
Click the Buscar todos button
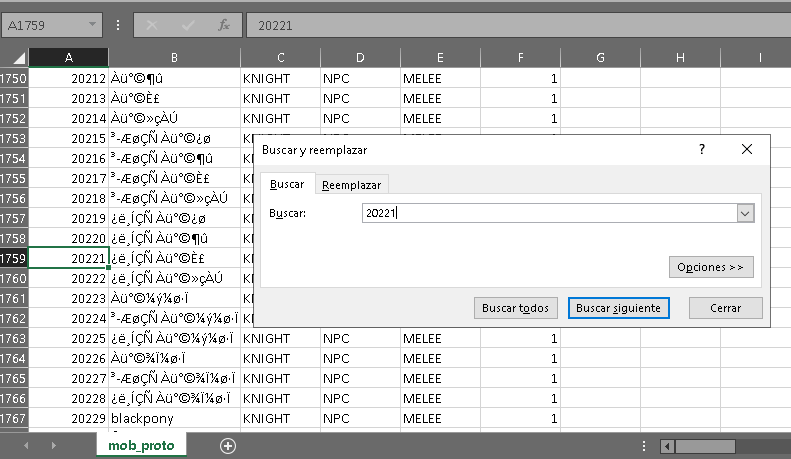515,308
